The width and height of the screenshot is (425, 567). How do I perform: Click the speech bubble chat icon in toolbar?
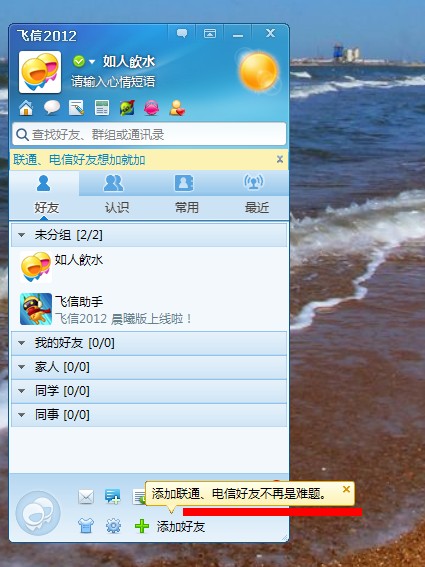(x=52, y=108)
